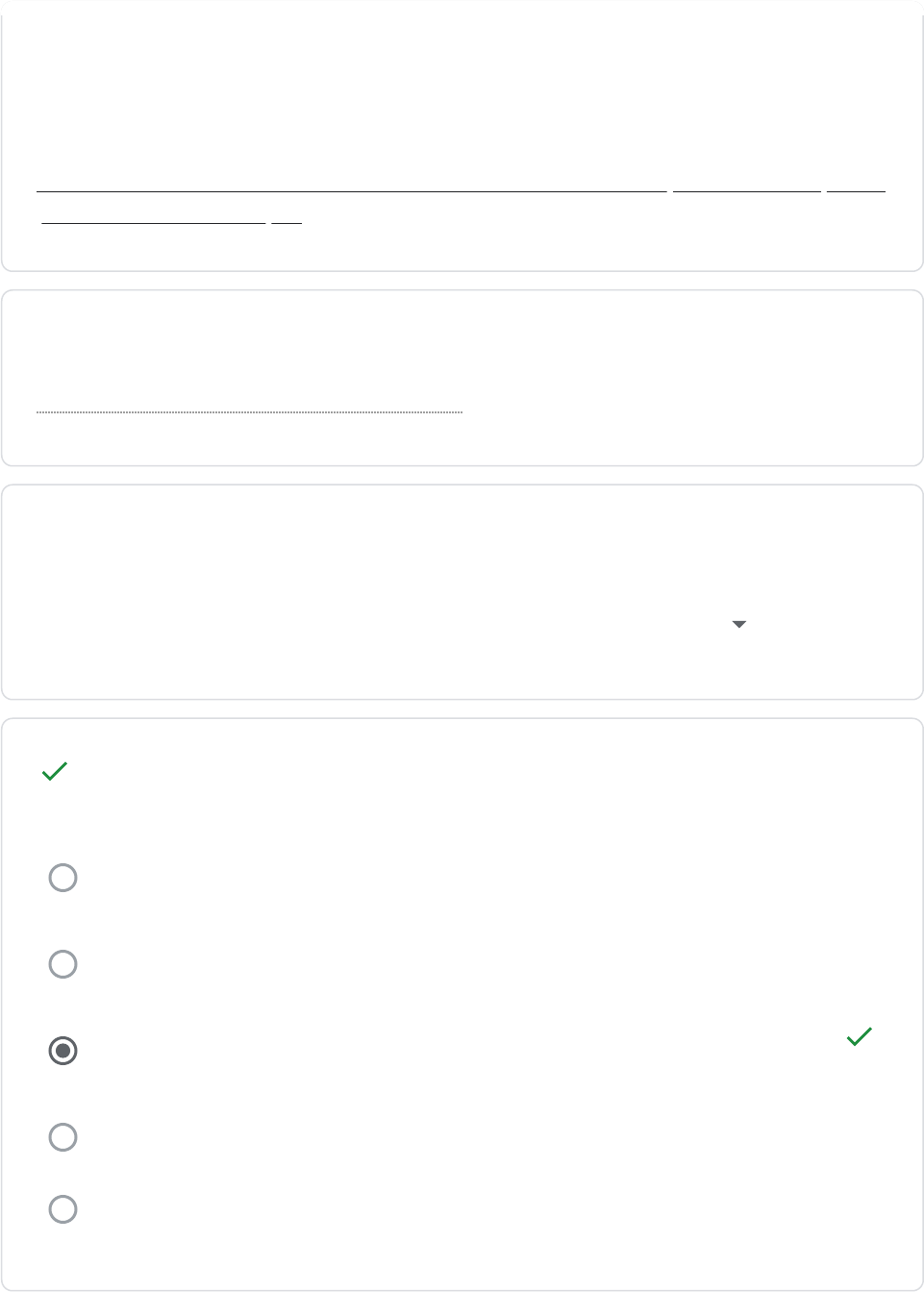This screenshot has width=924, height=1292.
Task: Click the currently selected third radio button
Action: click(63, 1051)
